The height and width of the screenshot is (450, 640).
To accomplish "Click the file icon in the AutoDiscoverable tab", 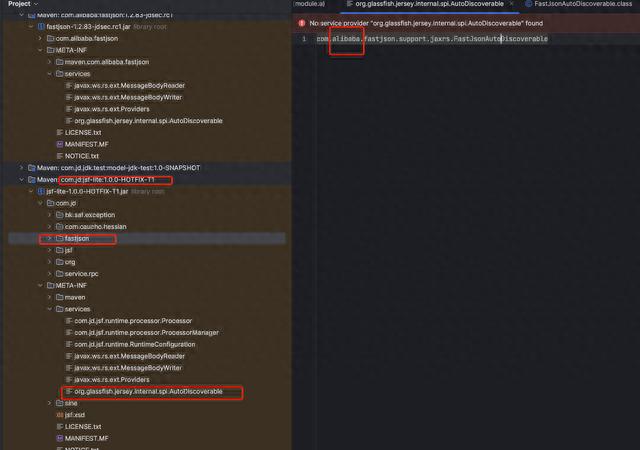I will (350, 4).
